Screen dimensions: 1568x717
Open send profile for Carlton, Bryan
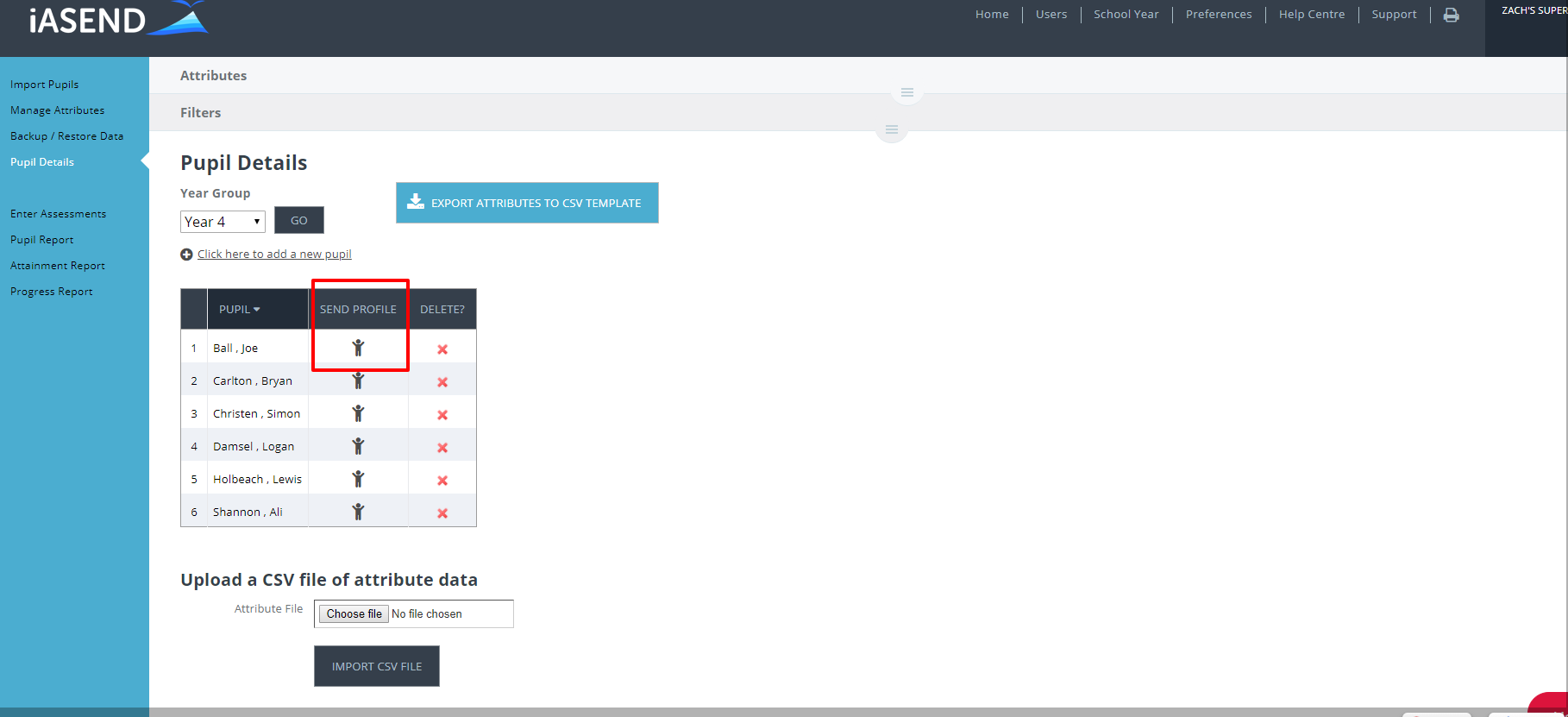(358, 381)
